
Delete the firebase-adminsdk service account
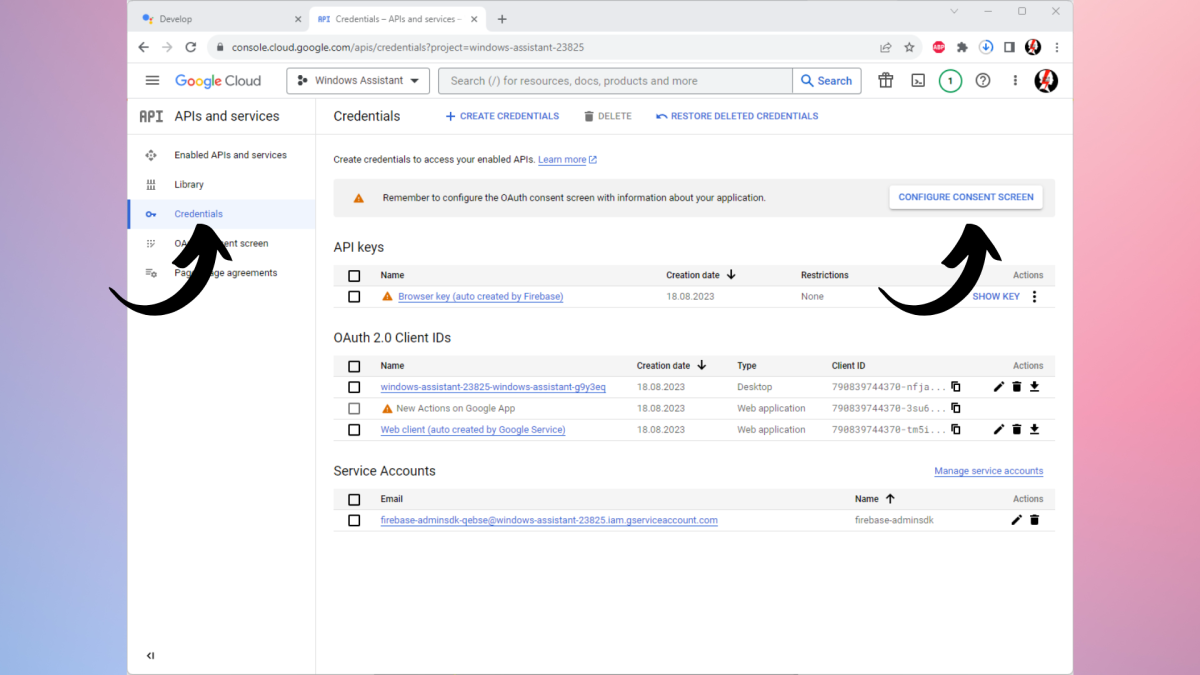click(1034, 520)
